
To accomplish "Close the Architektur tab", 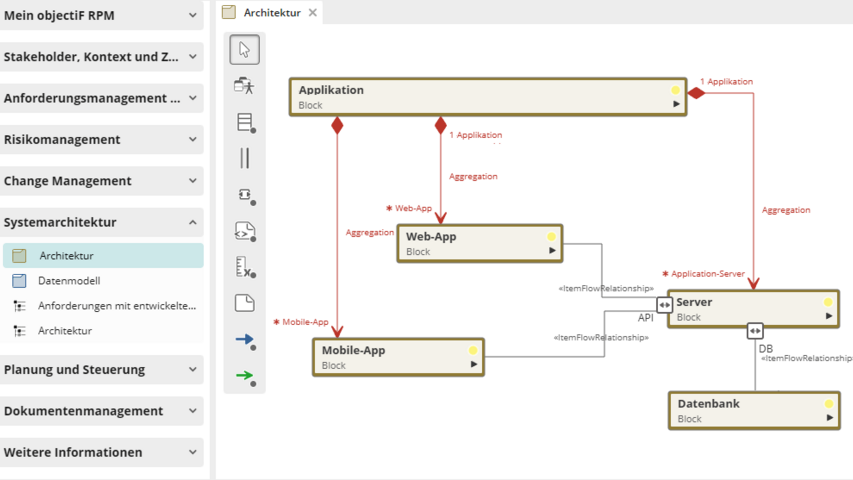I will (x=312, y=13).
